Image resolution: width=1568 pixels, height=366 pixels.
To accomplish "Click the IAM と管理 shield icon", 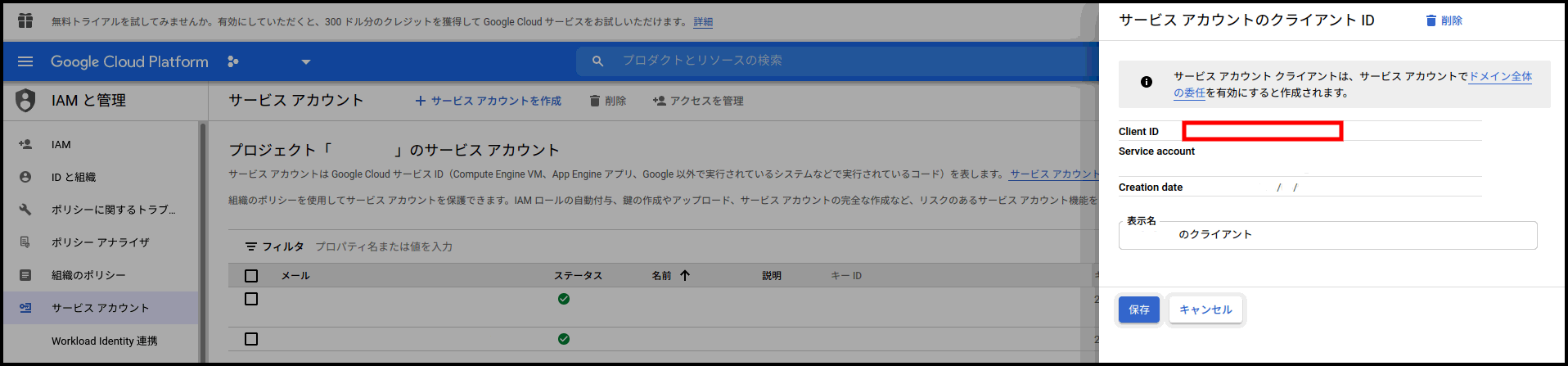I will [25, 100].
